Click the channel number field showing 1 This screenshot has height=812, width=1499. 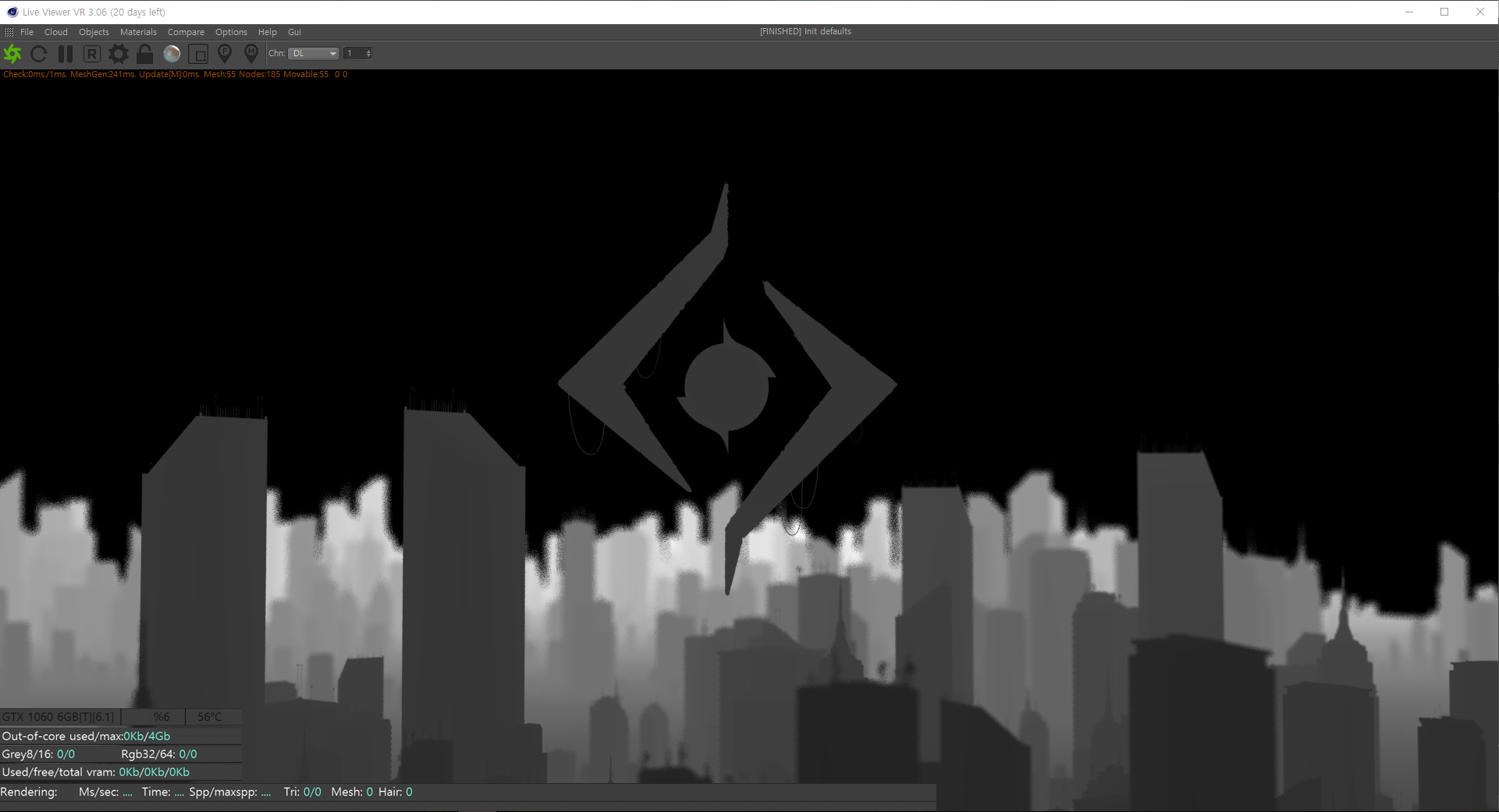(x=353, y=54)
